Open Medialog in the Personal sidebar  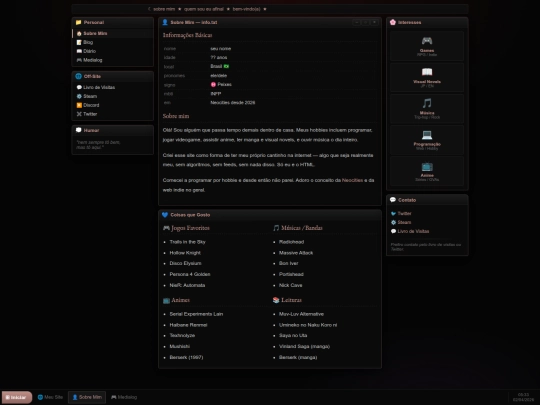[113, 60]
